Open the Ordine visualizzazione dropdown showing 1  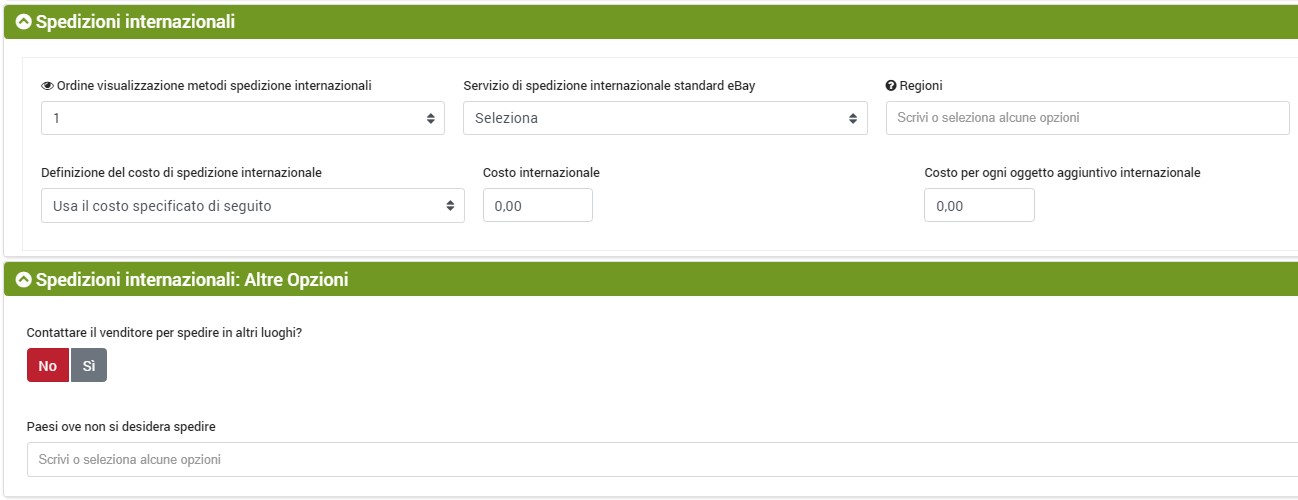click(243, 118)
